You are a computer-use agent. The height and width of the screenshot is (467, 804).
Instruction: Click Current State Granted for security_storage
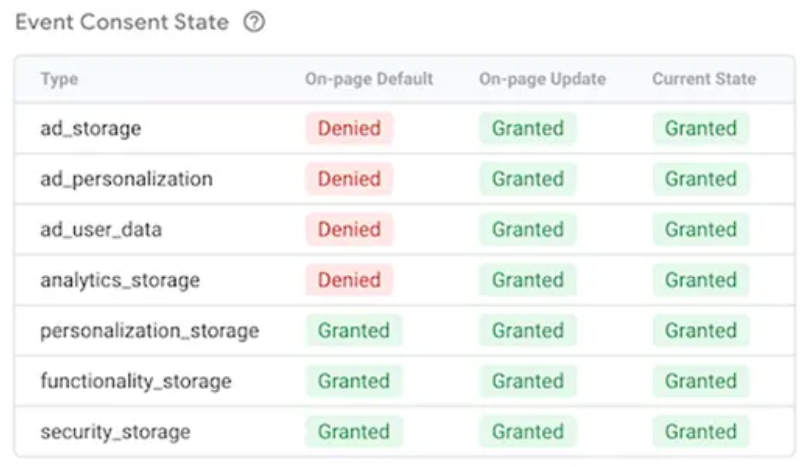click(701, 432)
